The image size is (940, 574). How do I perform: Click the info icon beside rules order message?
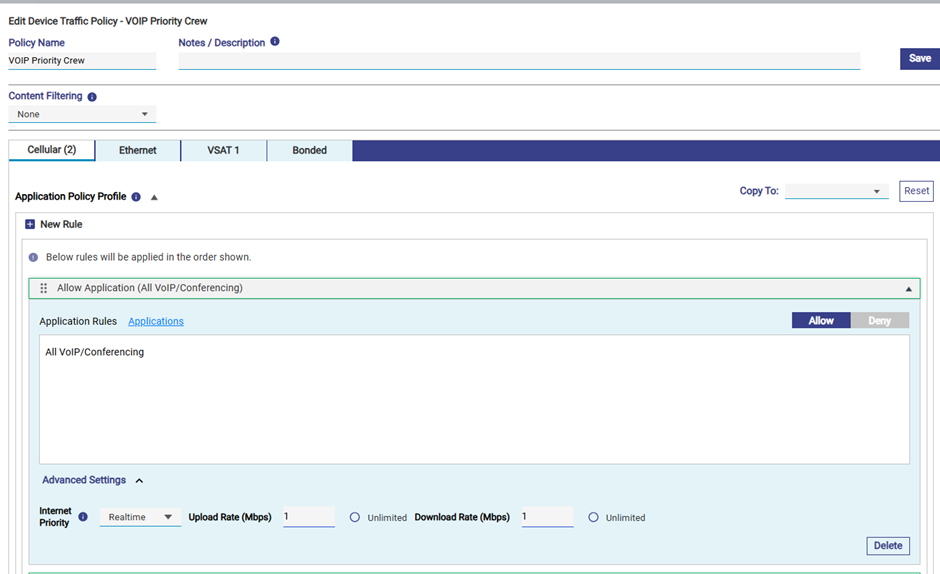(x=33, y=257)
